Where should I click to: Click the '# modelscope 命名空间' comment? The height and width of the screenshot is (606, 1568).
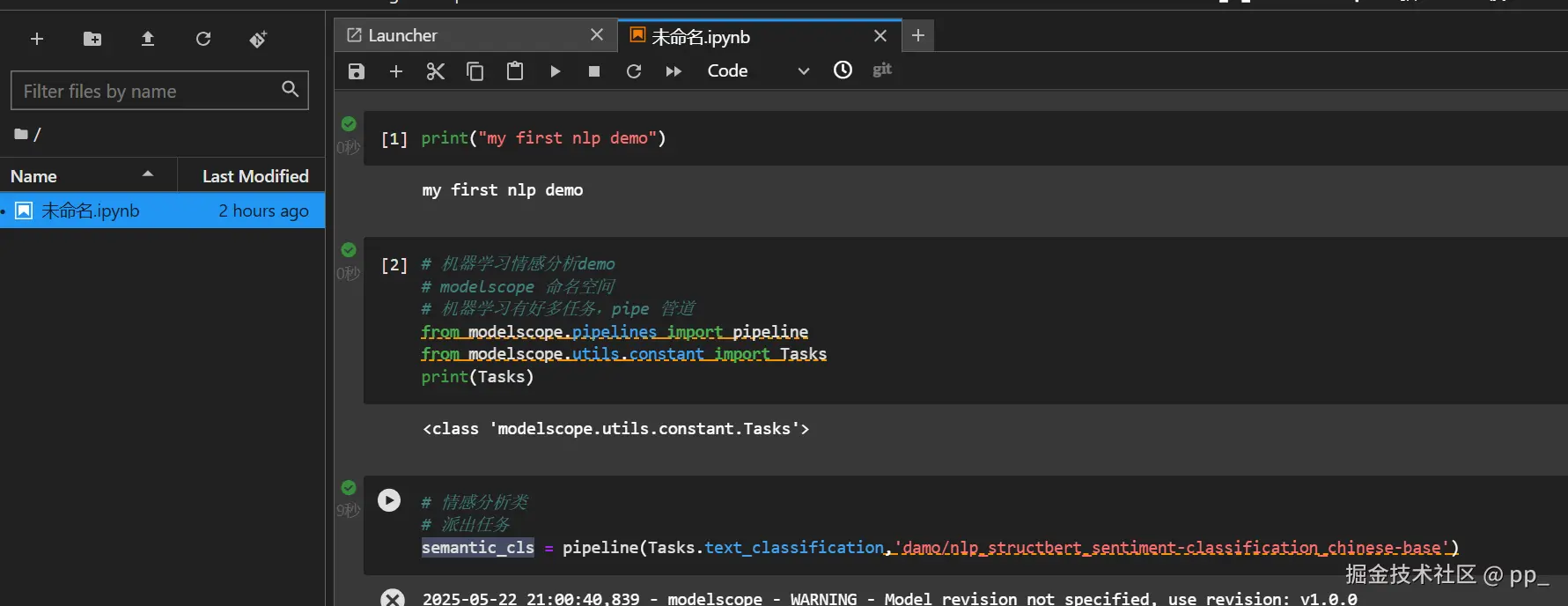point(518,286)
